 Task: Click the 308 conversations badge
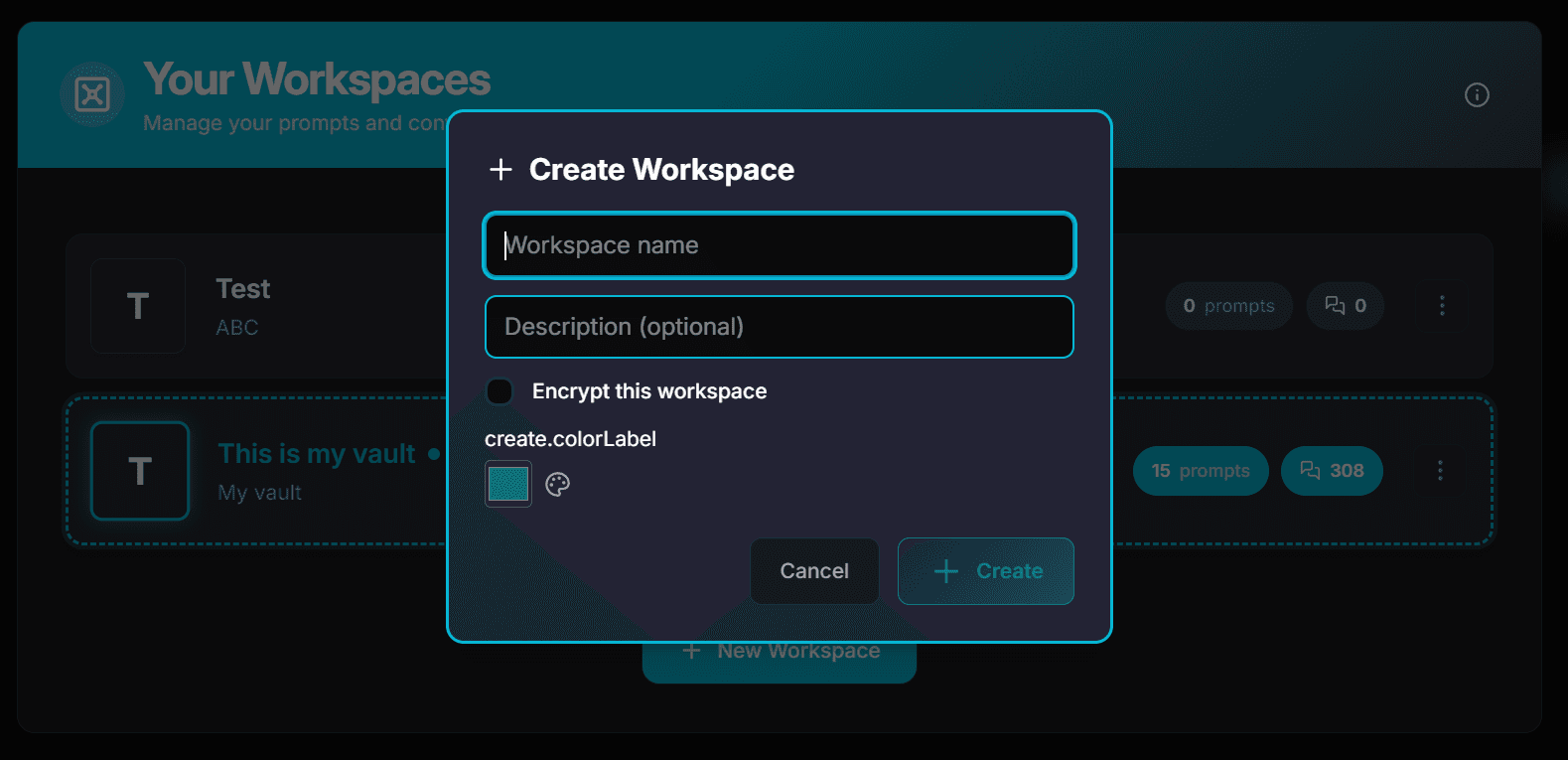[1332, 471]
